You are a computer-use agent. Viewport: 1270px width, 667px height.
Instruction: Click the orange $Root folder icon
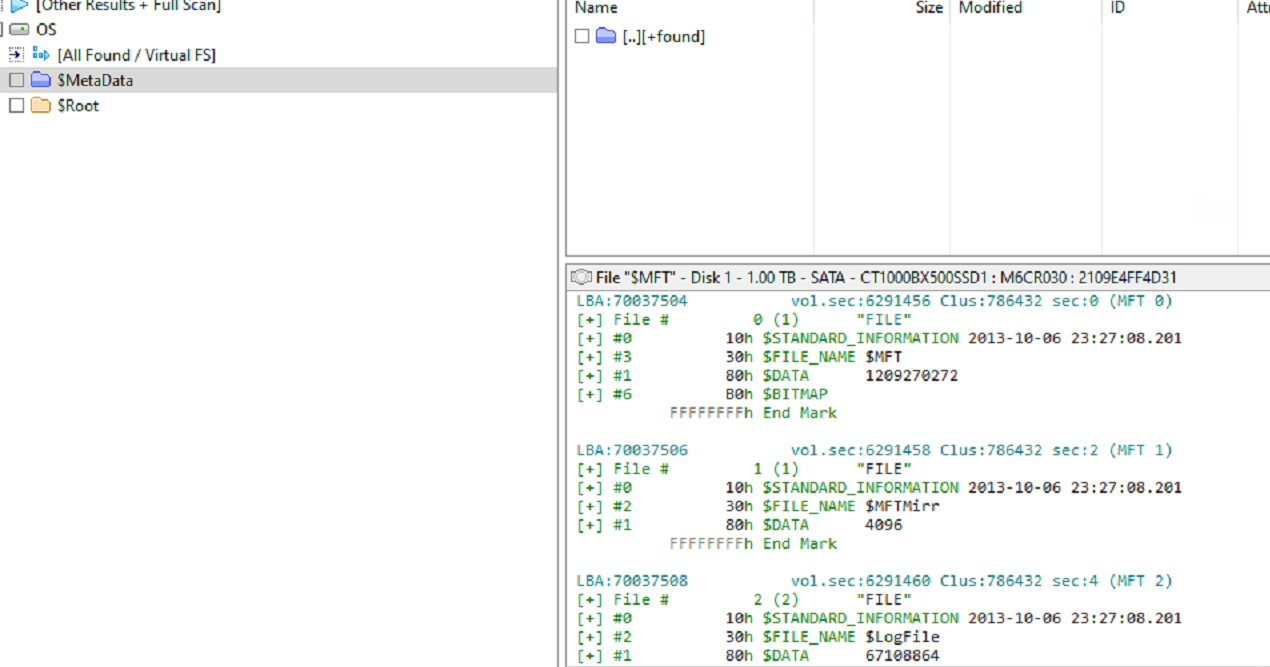tap(41, 105)
